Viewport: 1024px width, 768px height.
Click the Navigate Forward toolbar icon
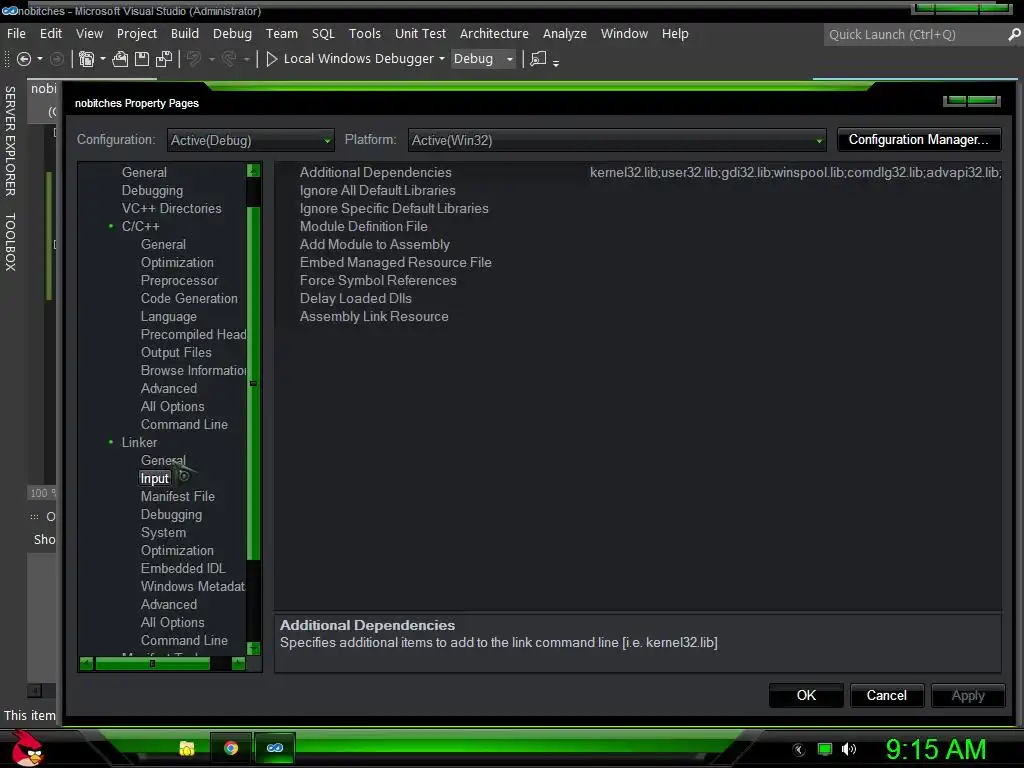(57, 59)
